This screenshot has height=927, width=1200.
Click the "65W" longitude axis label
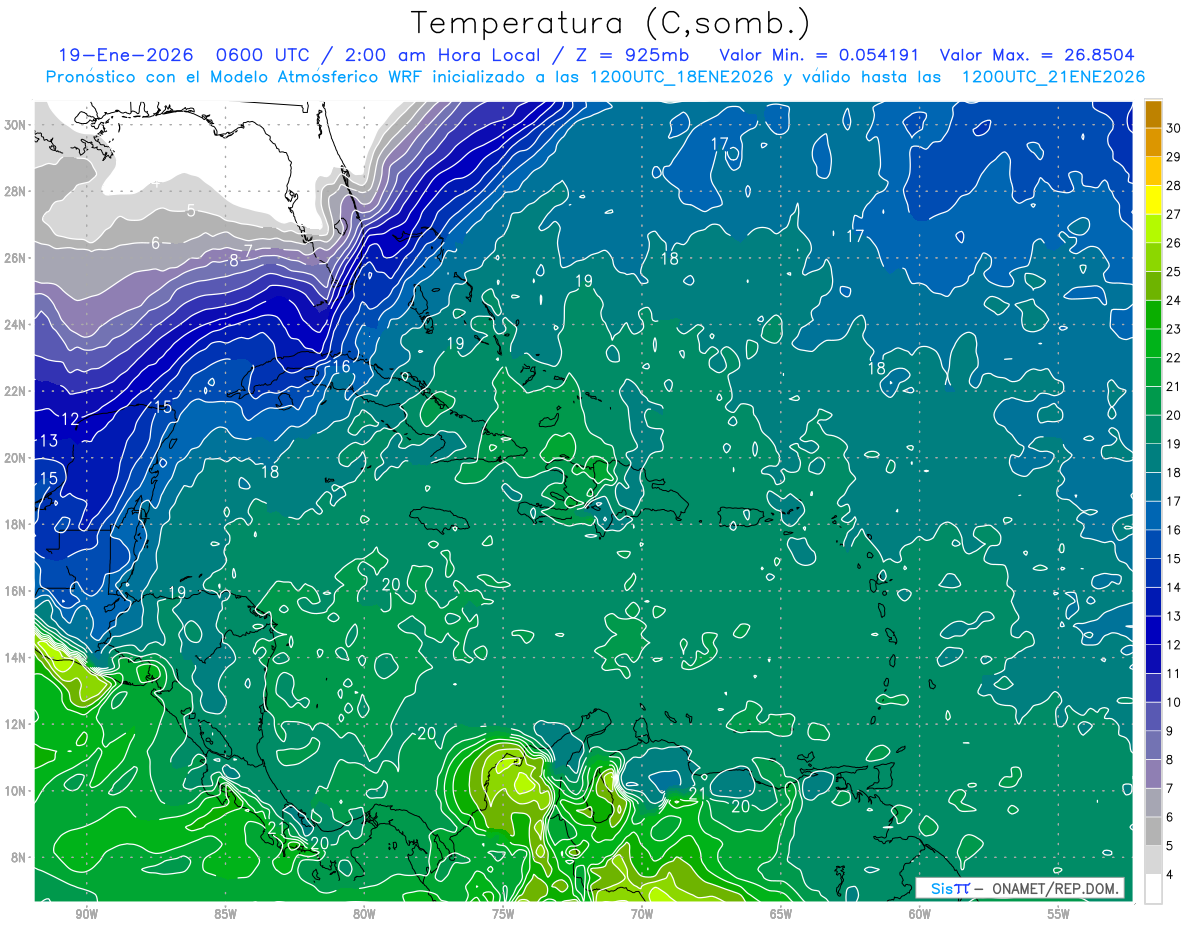tap(781, 914)
